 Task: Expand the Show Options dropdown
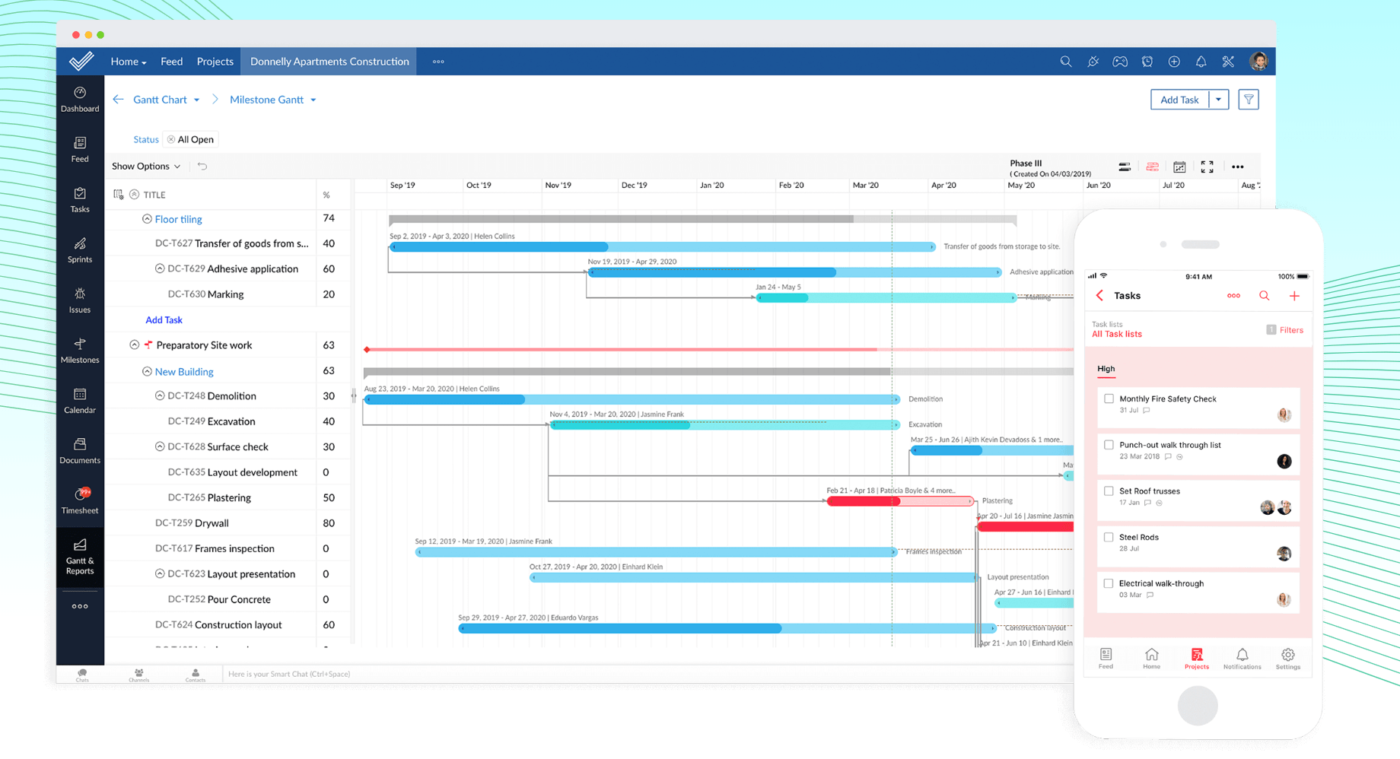(146, 167)
